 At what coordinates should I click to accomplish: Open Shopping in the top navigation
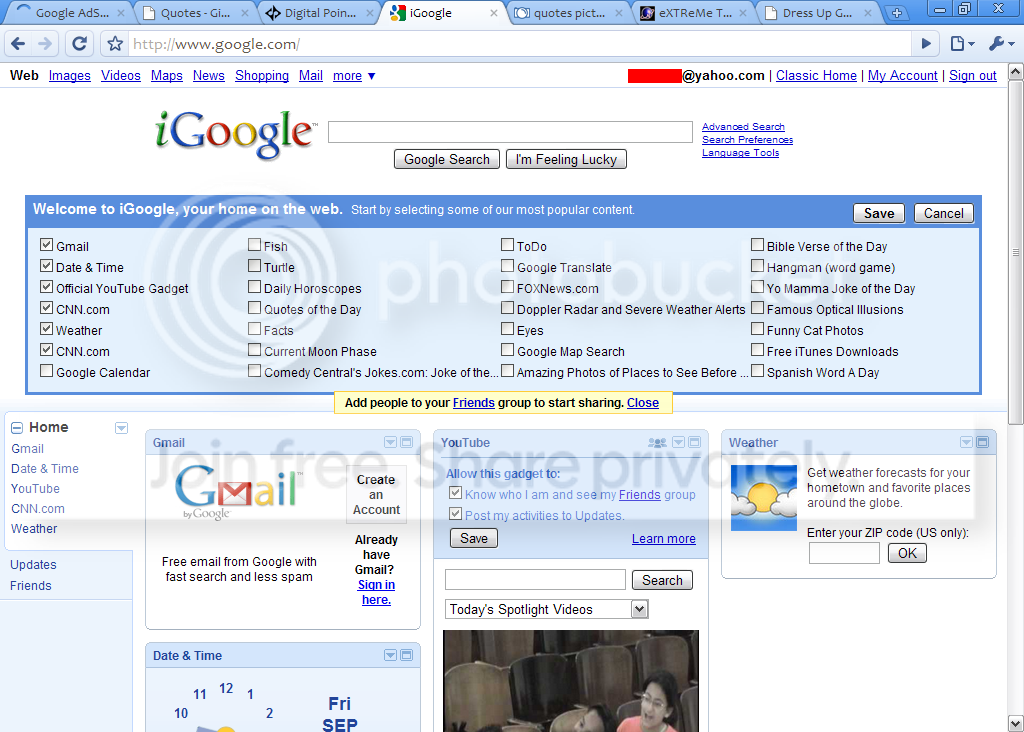[262, 76]
